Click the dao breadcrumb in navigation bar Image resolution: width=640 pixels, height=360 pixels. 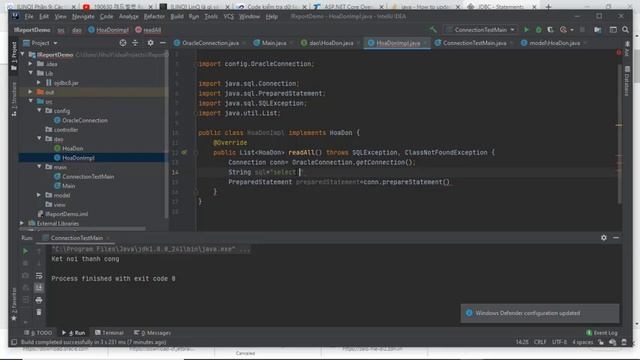77,30
